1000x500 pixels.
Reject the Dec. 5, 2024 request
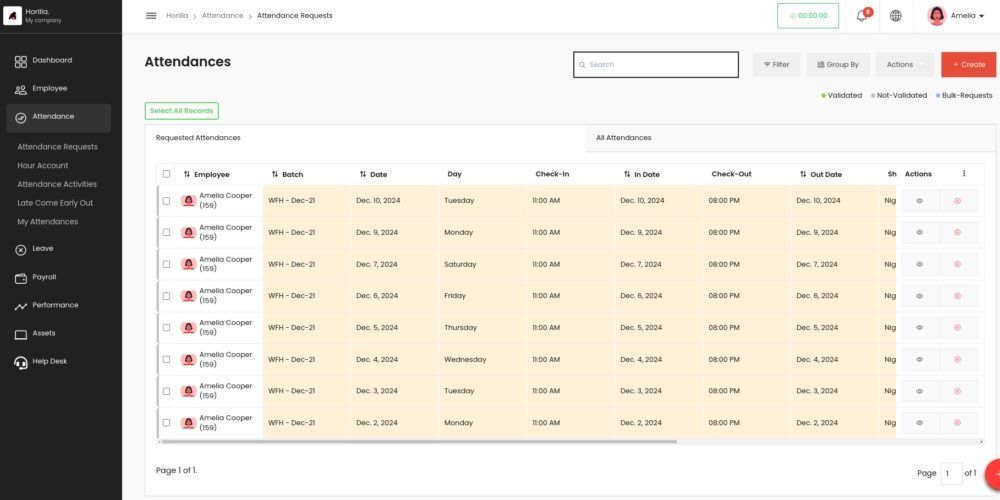[x=957, y=327]
